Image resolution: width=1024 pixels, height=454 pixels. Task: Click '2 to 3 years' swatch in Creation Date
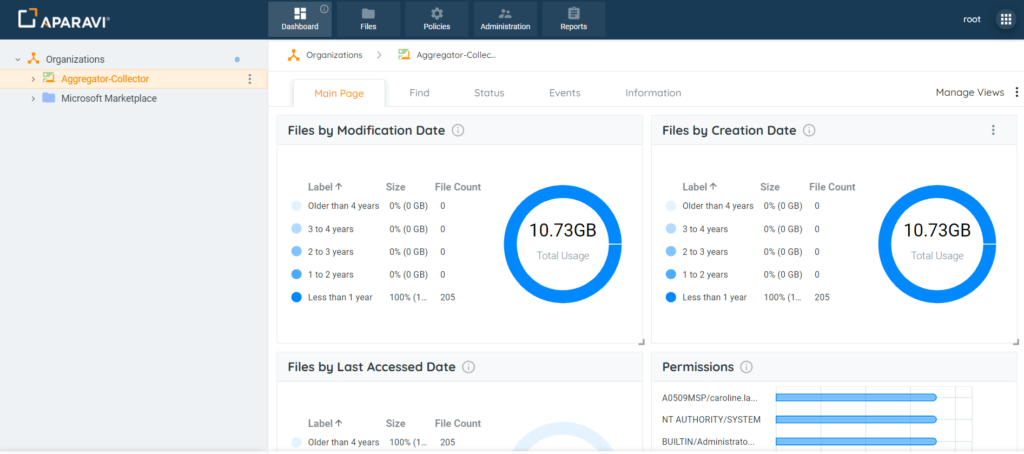(x=671, y=251)
